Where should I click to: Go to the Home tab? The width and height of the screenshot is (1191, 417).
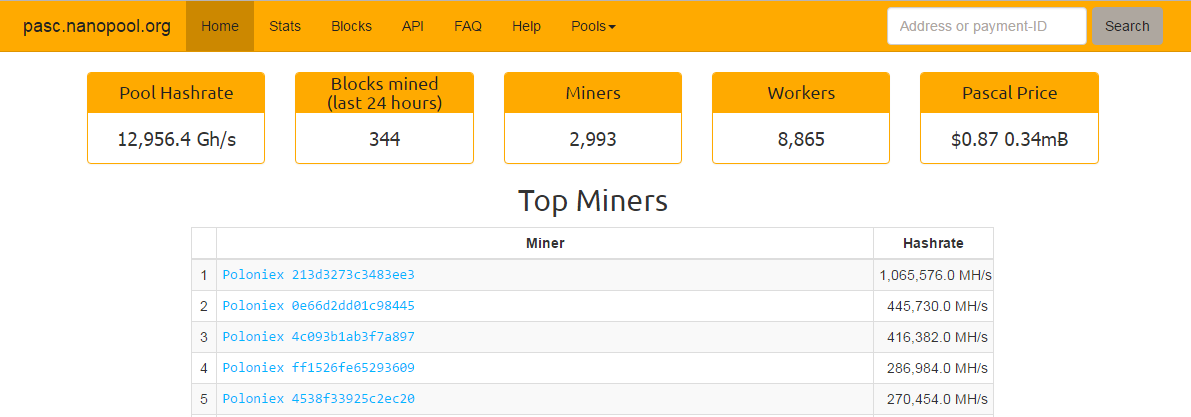tap(220, 27)
